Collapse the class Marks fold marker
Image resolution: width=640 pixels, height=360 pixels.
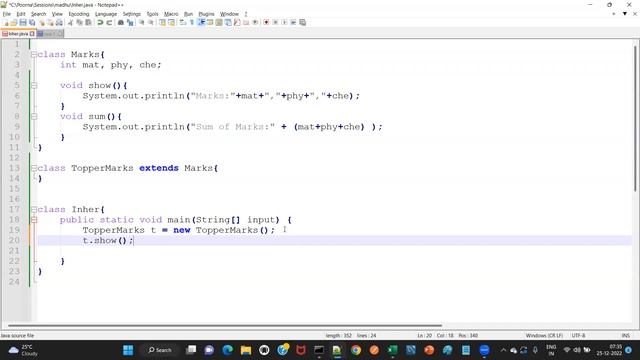(34, 55)
